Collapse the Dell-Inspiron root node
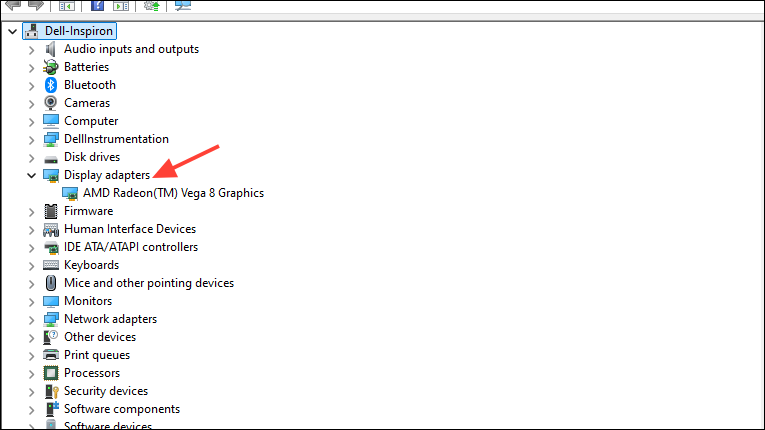The image size is (765, 430). point(13,32)
